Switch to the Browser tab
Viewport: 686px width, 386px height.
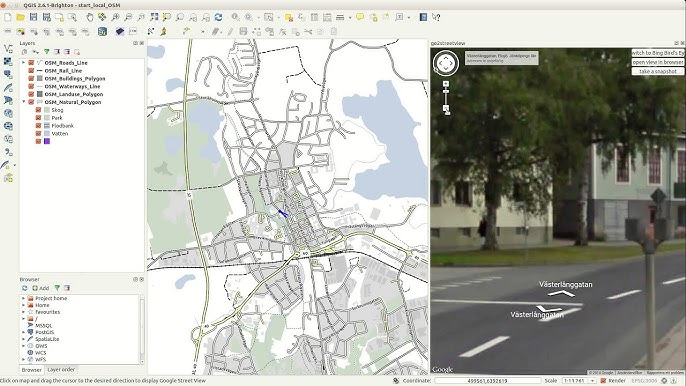coord(32,370)
